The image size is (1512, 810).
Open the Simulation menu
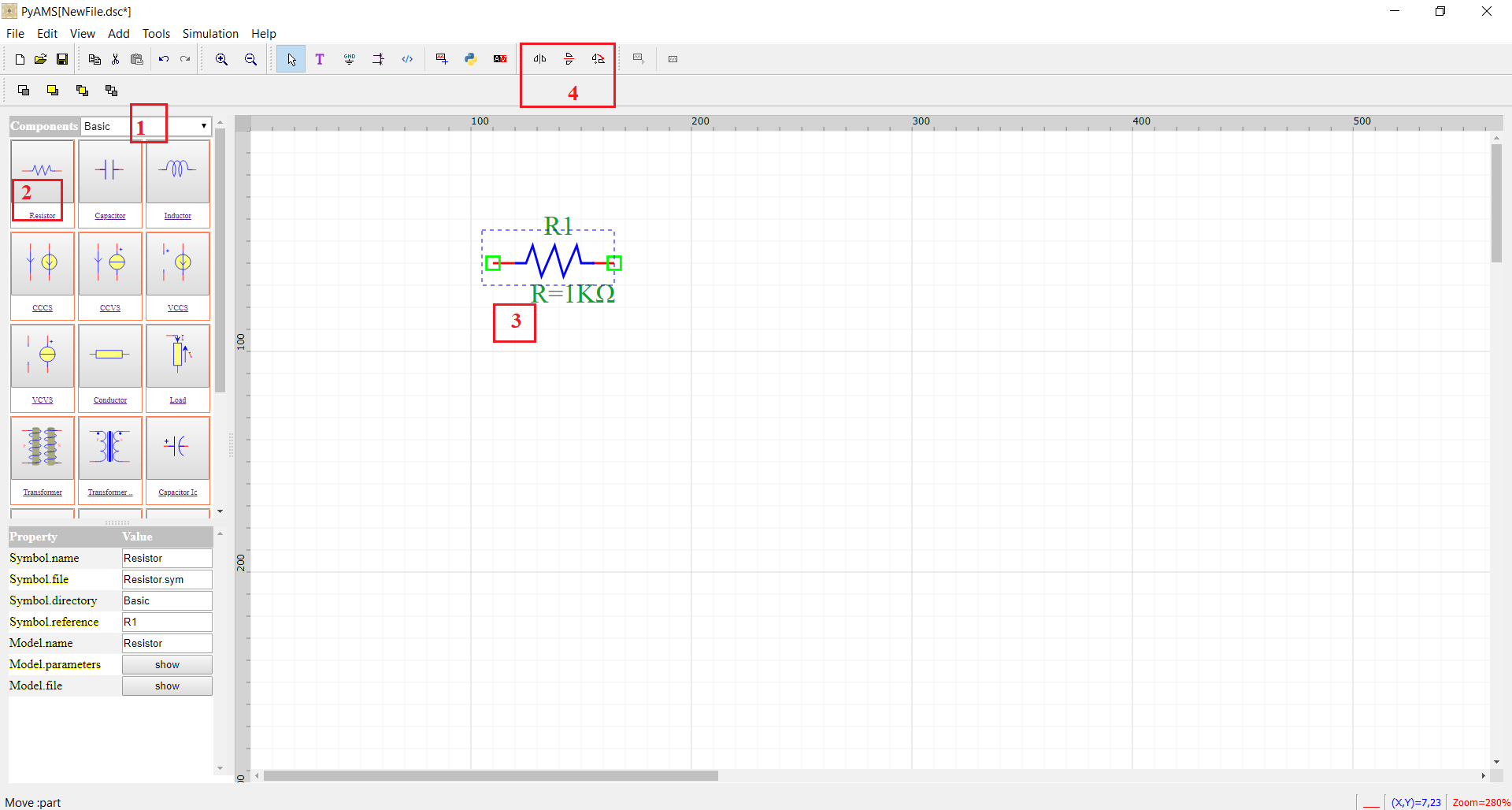pos(210,34)
